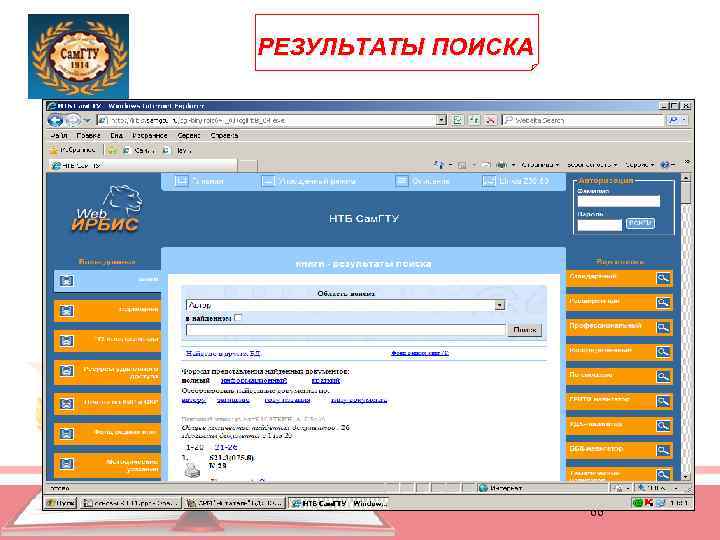
Task: Open the Описание top tab
Action: 422,181
